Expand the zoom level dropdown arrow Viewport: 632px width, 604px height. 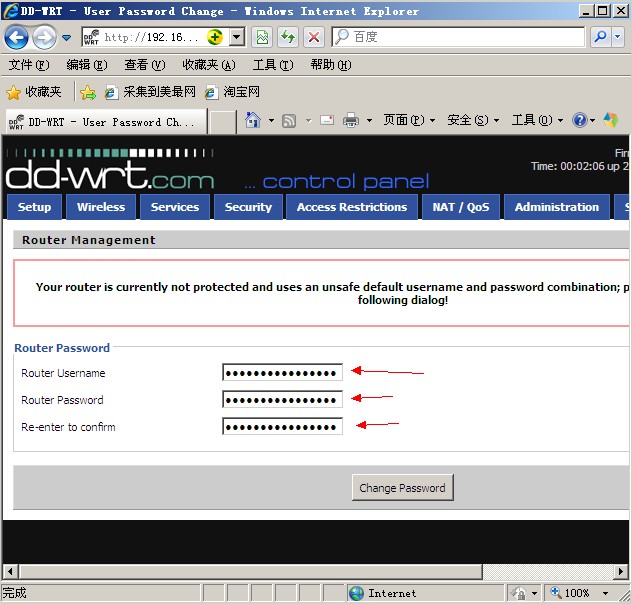click(605, 593)
